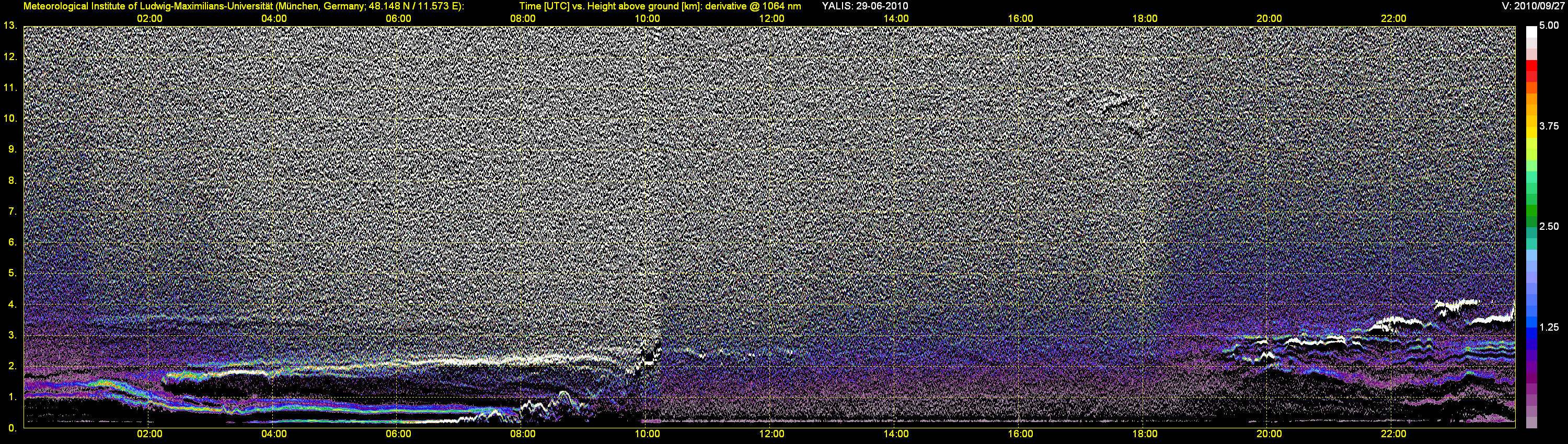1568x444 pixels.
Task: Click the 0. km height axis label
Action: (x=12, y=428)
